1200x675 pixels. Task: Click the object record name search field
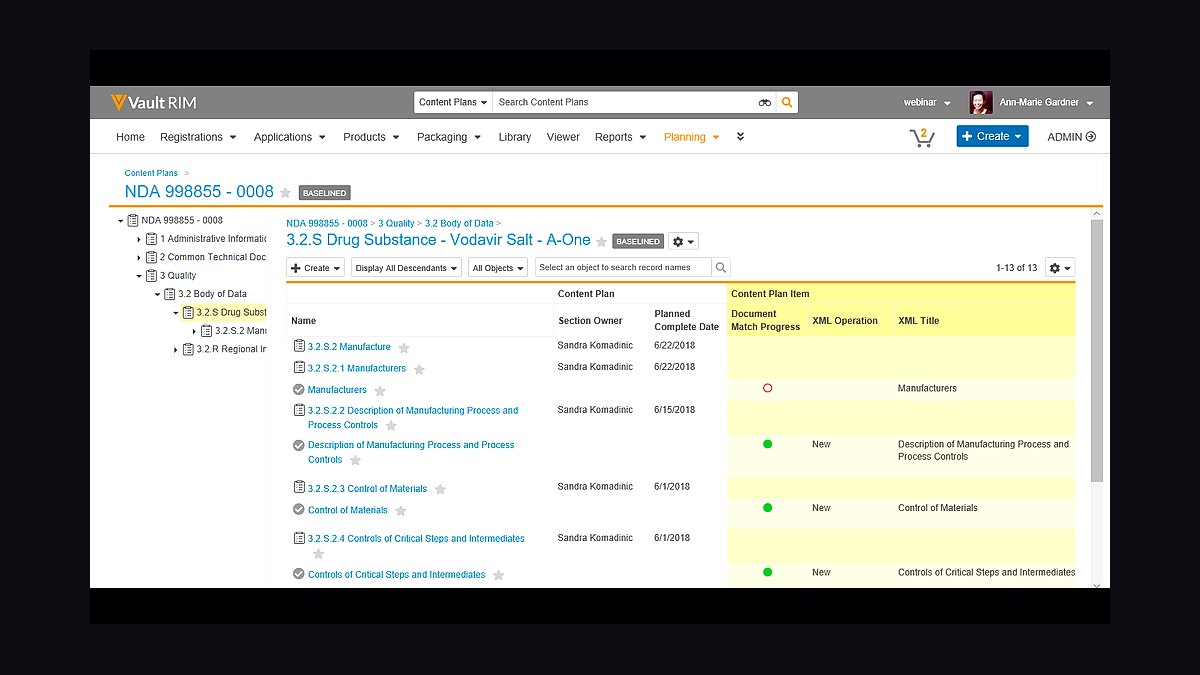pyautogui.click(x=623, y=267)
